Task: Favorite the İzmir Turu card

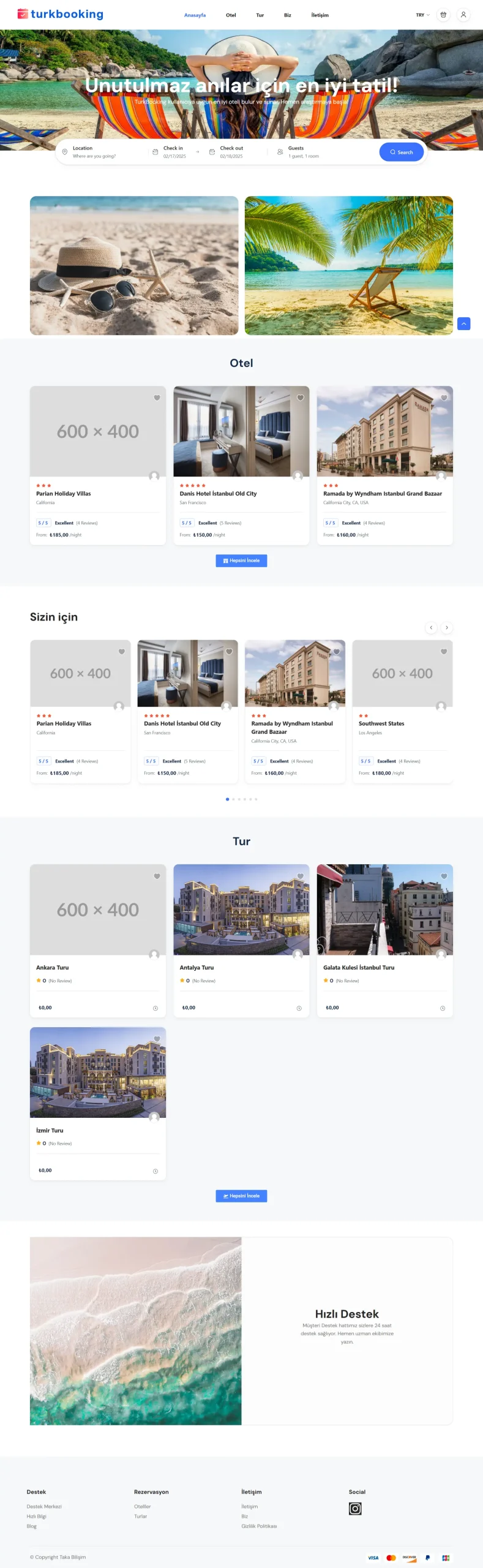Action: point(157,1039)
